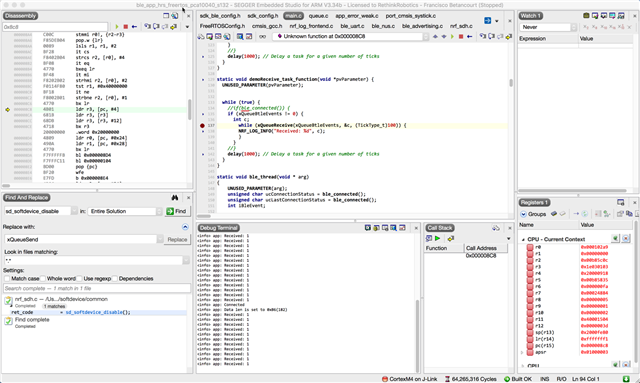Viewport: 640px width, 383px height.
Task: Click red target icon on CPU Current Context row
Action: point(626,238)
